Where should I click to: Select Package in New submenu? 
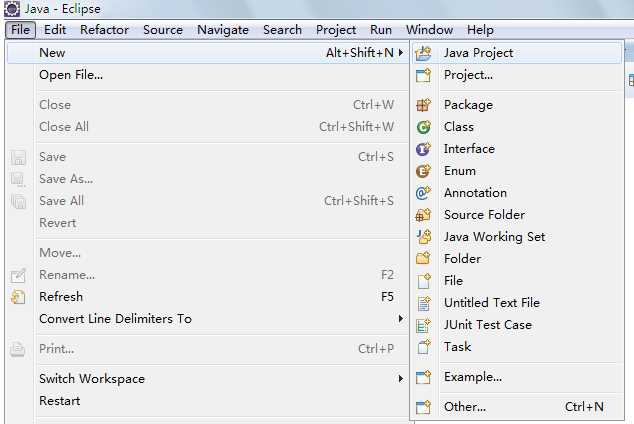point(517,105)
